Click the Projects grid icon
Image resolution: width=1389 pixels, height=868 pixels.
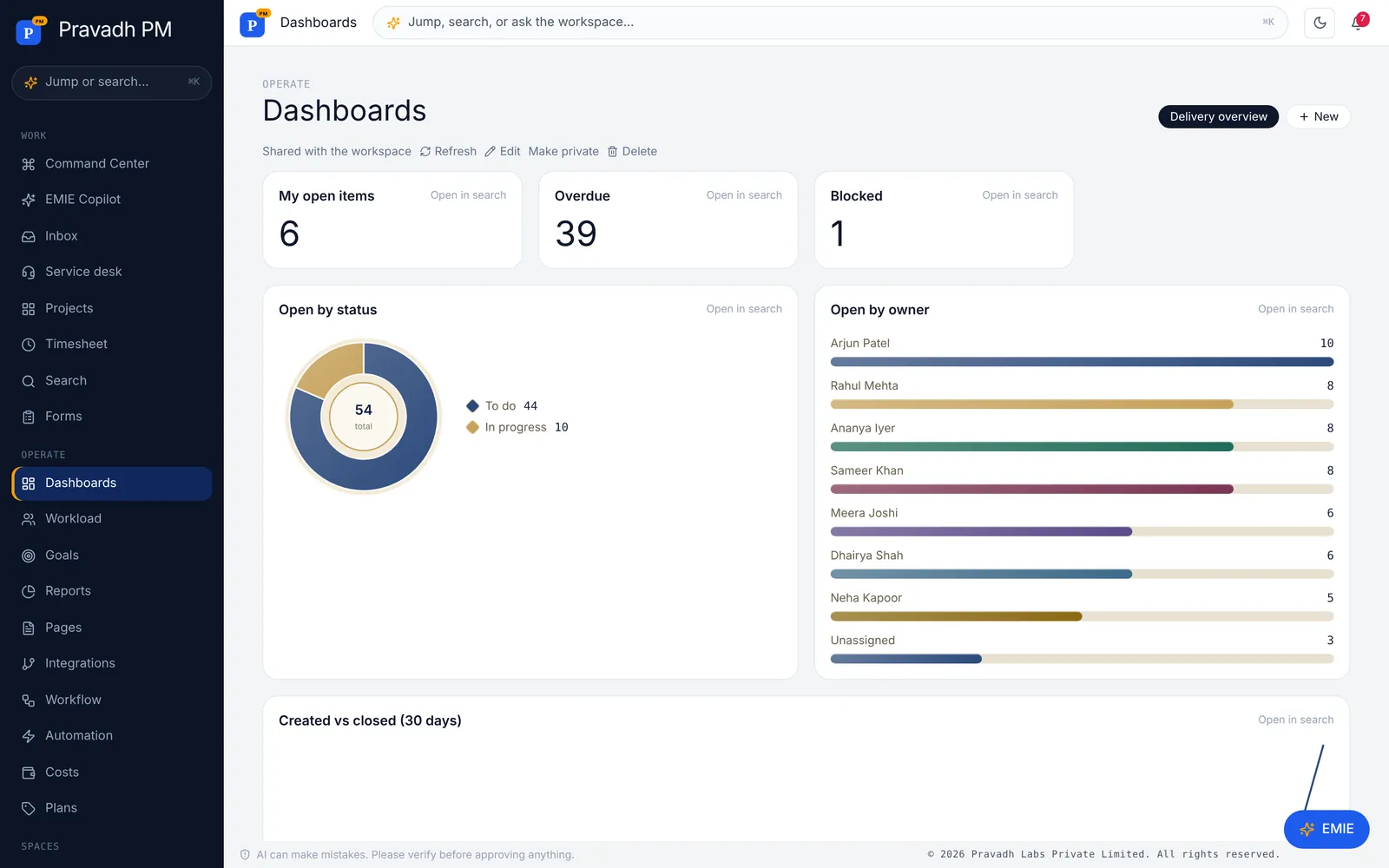tap(29, 309)
